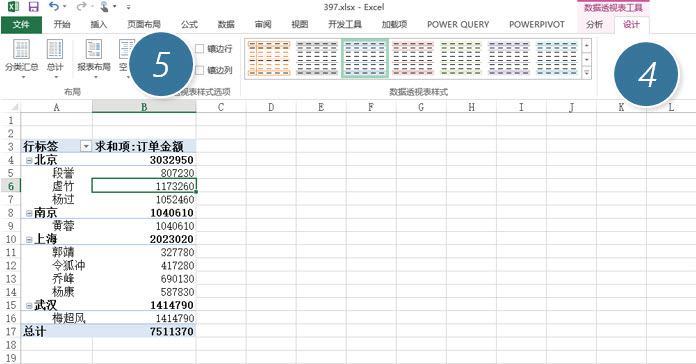Screen dimensions: 696x364
Task: Switch to the 数据 Data tab
Action: (226, 24)
